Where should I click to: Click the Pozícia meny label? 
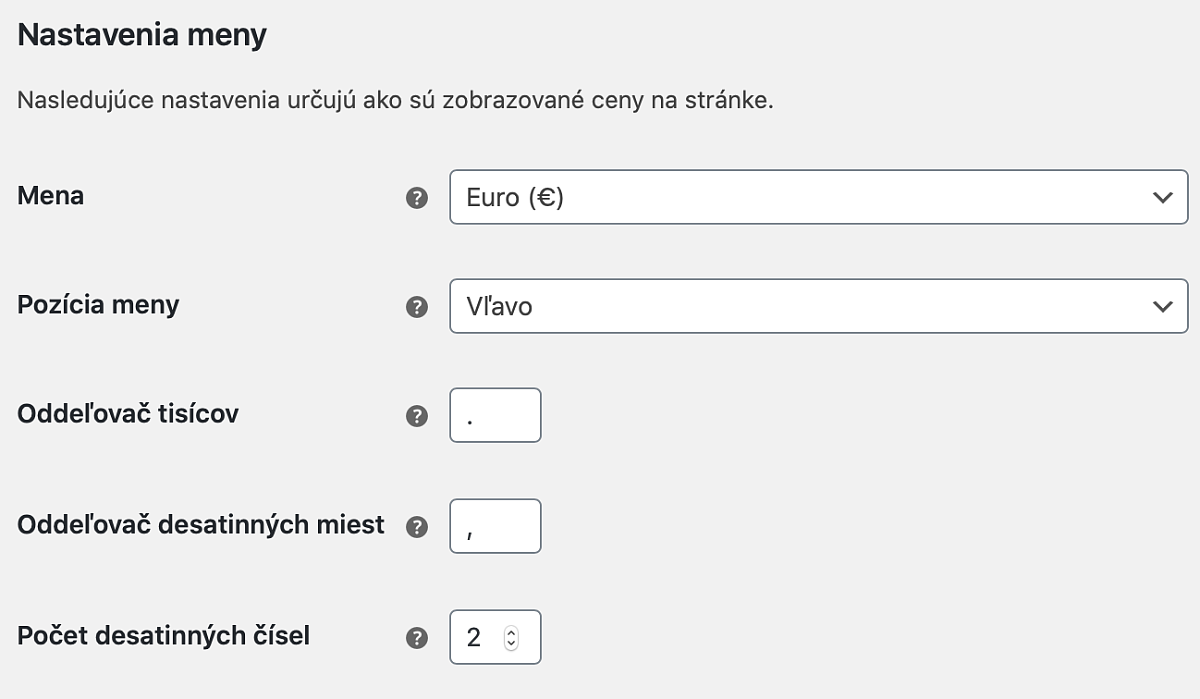tap(98, 304)
